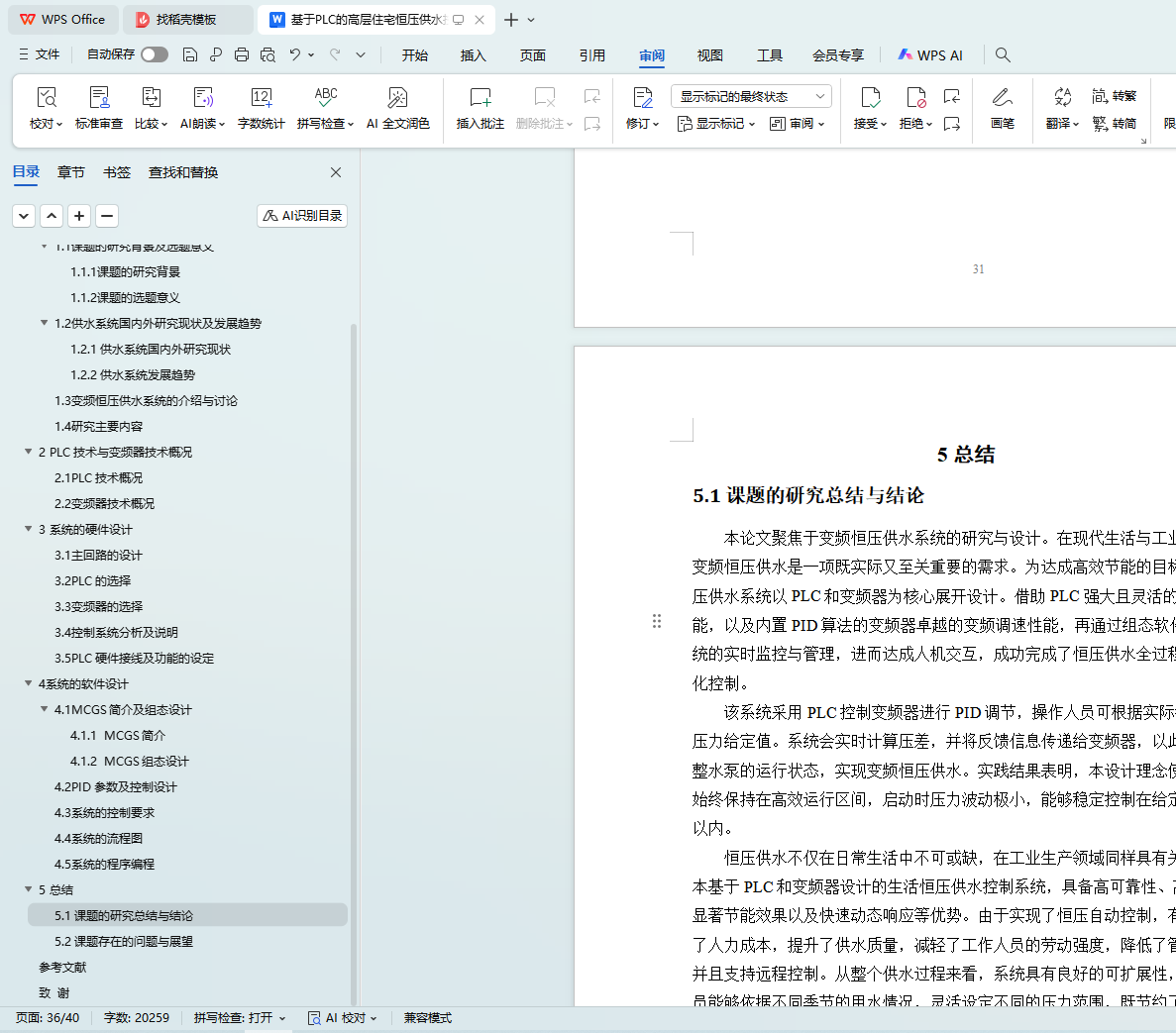The width and height of the screenshot is (1176, 1033).
Task: Select the ink pen (画笔) tool
Action: (x=1002, y=98)
